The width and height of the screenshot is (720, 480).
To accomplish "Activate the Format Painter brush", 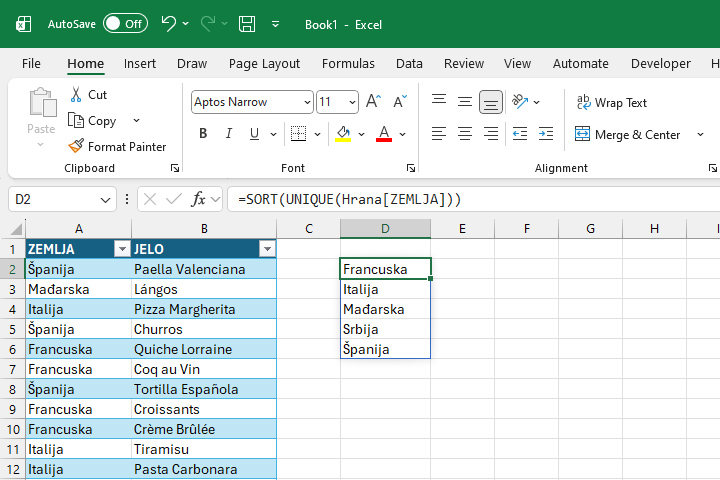I will (77, 147).
